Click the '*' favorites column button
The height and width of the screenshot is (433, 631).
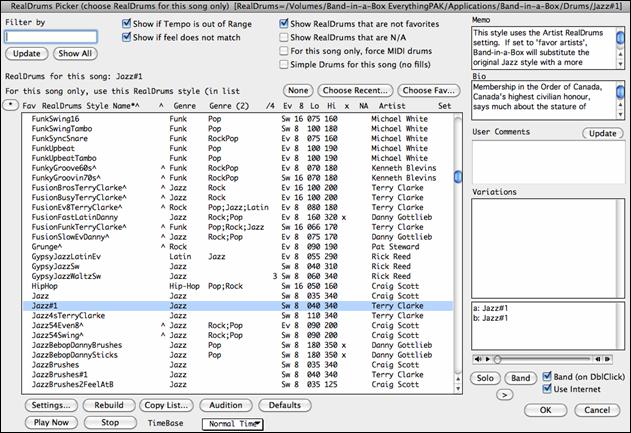point(10,105)
